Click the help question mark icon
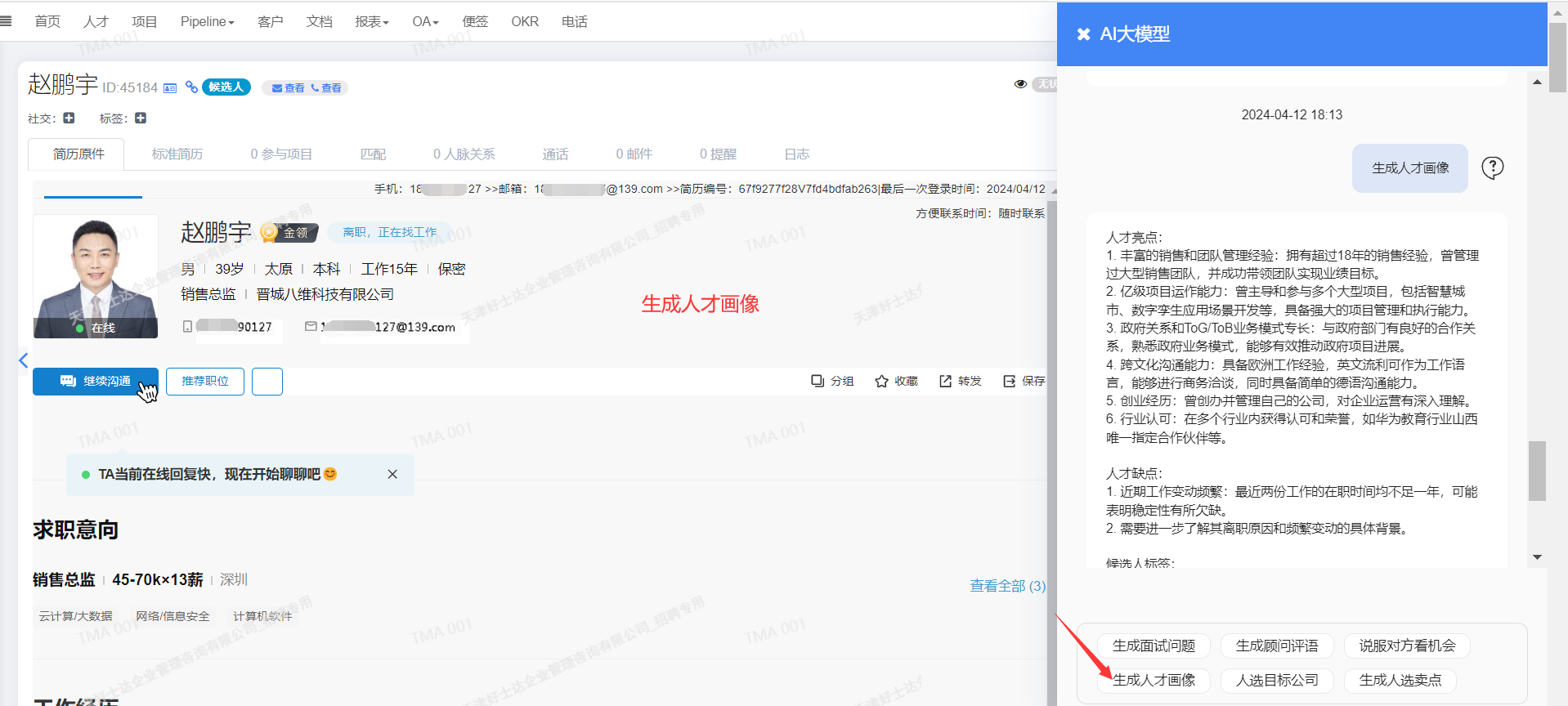 (1492, 168)
